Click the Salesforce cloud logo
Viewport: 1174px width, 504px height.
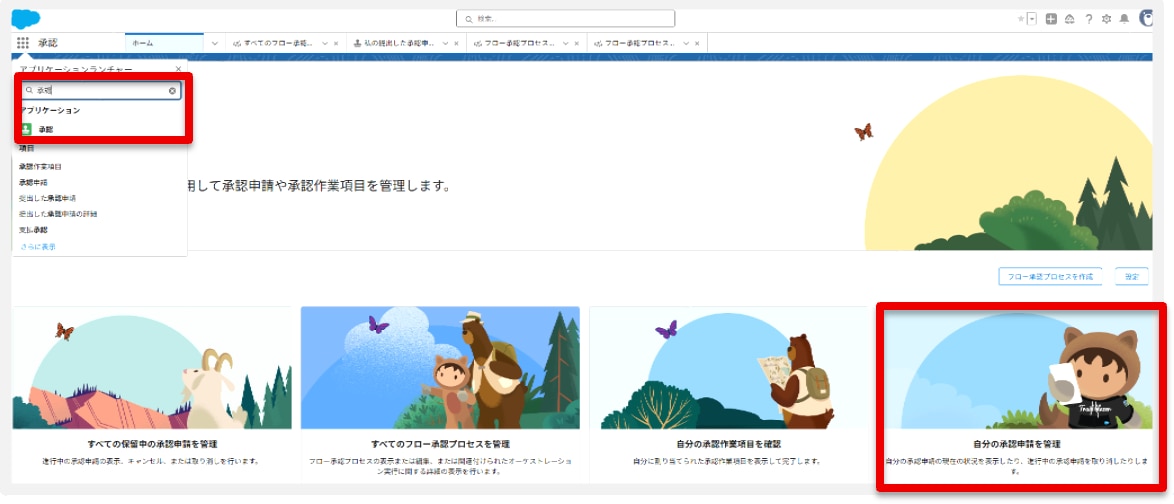pos(26,18)
